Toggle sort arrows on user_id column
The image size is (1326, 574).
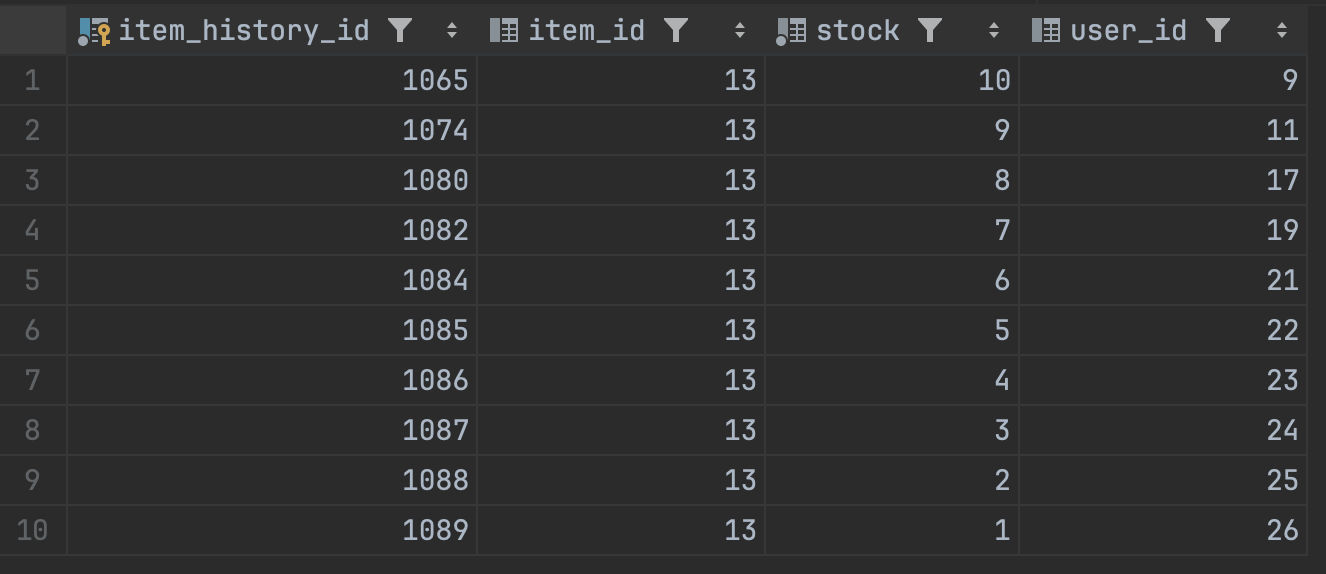click(1282, 31)
